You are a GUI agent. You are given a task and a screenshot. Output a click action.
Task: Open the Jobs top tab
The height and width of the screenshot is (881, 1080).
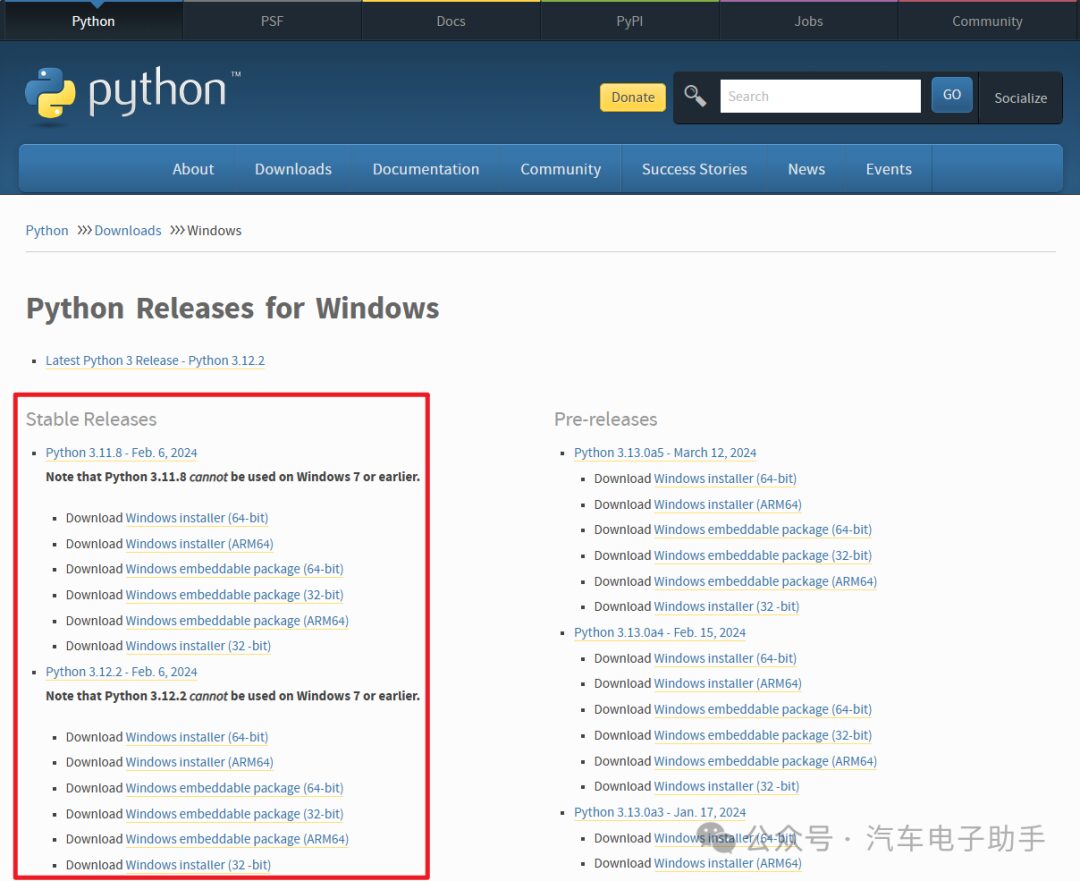tap(809, 21)
